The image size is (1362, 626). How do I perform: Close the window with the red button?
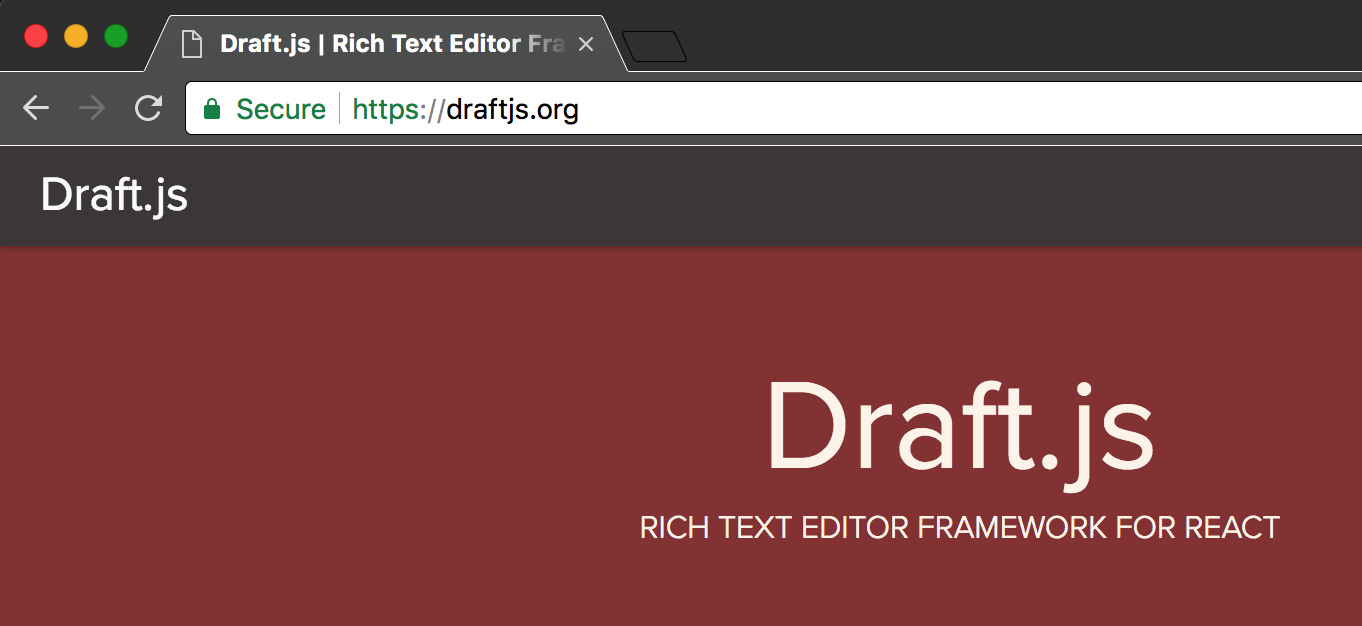coord(36,36)
